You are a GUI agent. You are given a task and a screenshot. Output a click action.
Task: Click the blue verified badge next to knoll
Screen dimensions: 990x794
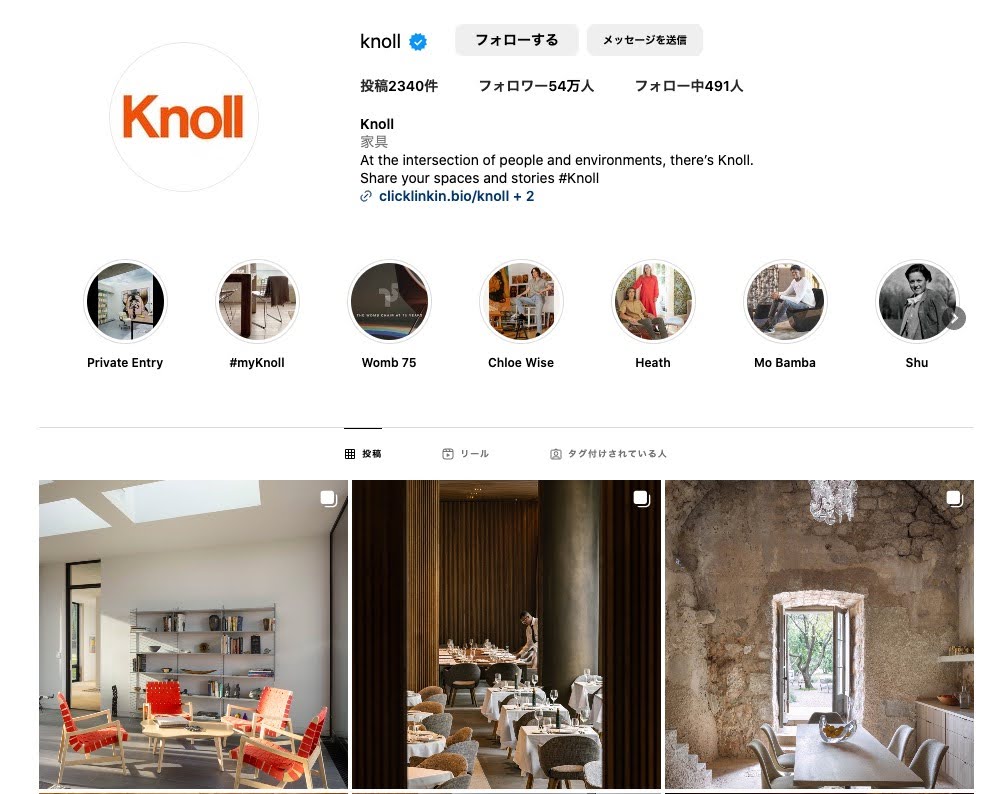418,42
